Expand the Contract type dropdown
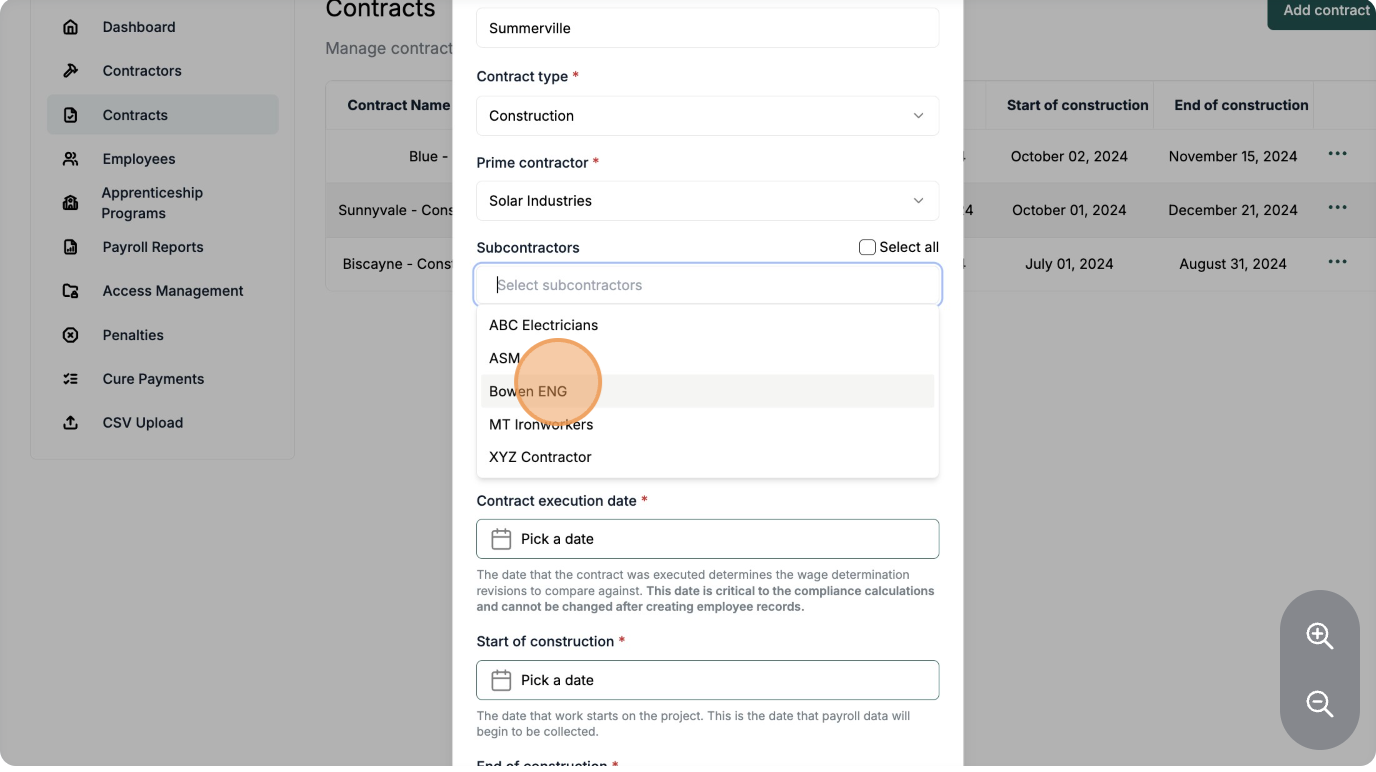 tap(707, 116)
